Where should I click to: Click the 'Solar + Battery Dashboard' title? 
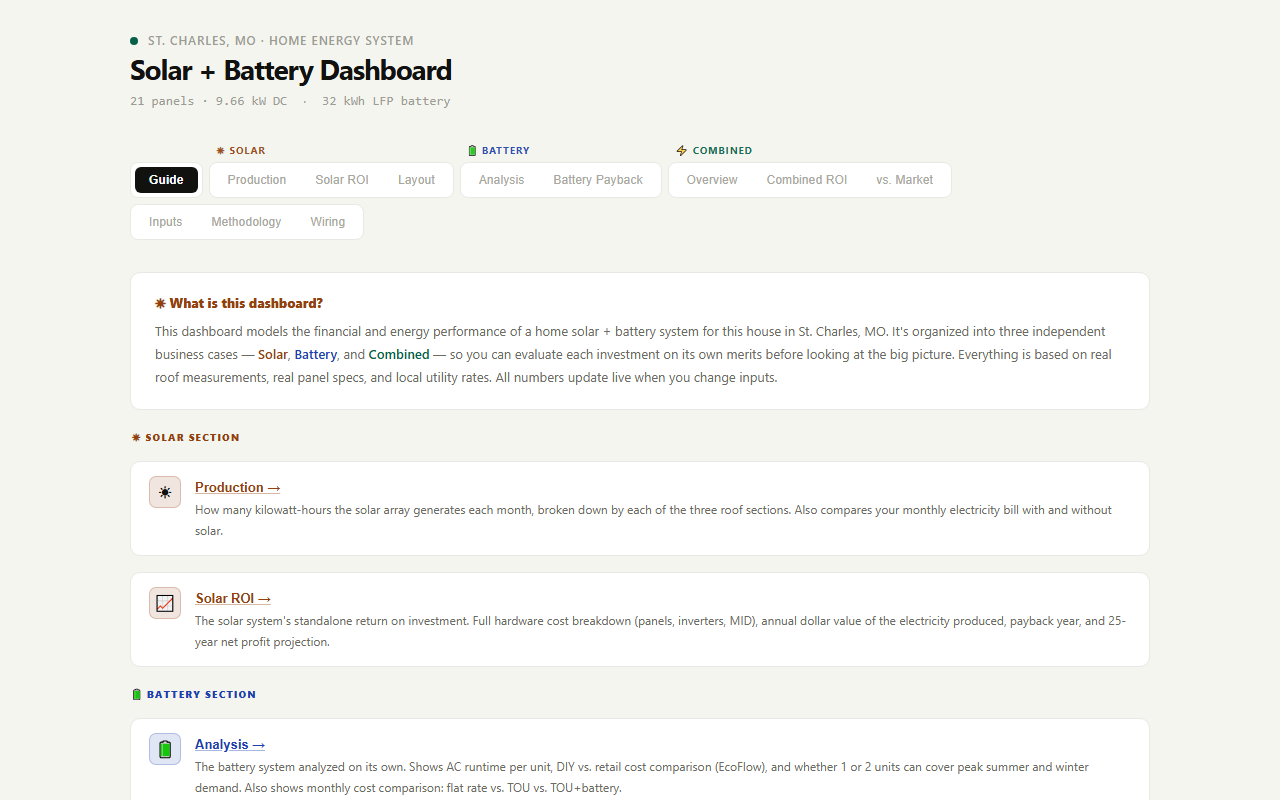pyautogui.click(x=291, y=71)
